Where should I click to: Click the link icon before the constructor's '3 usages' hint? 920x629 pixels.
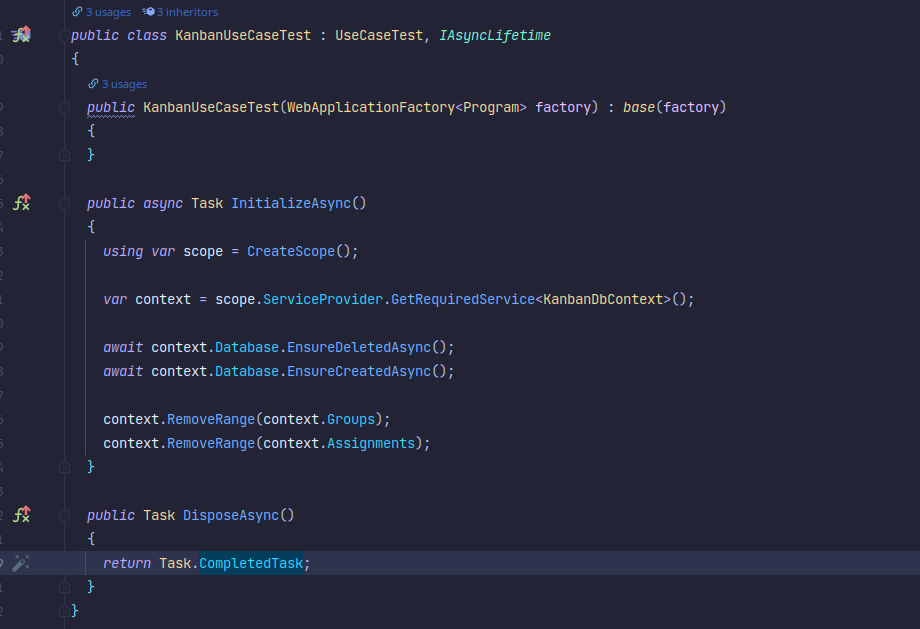[93, 84]
